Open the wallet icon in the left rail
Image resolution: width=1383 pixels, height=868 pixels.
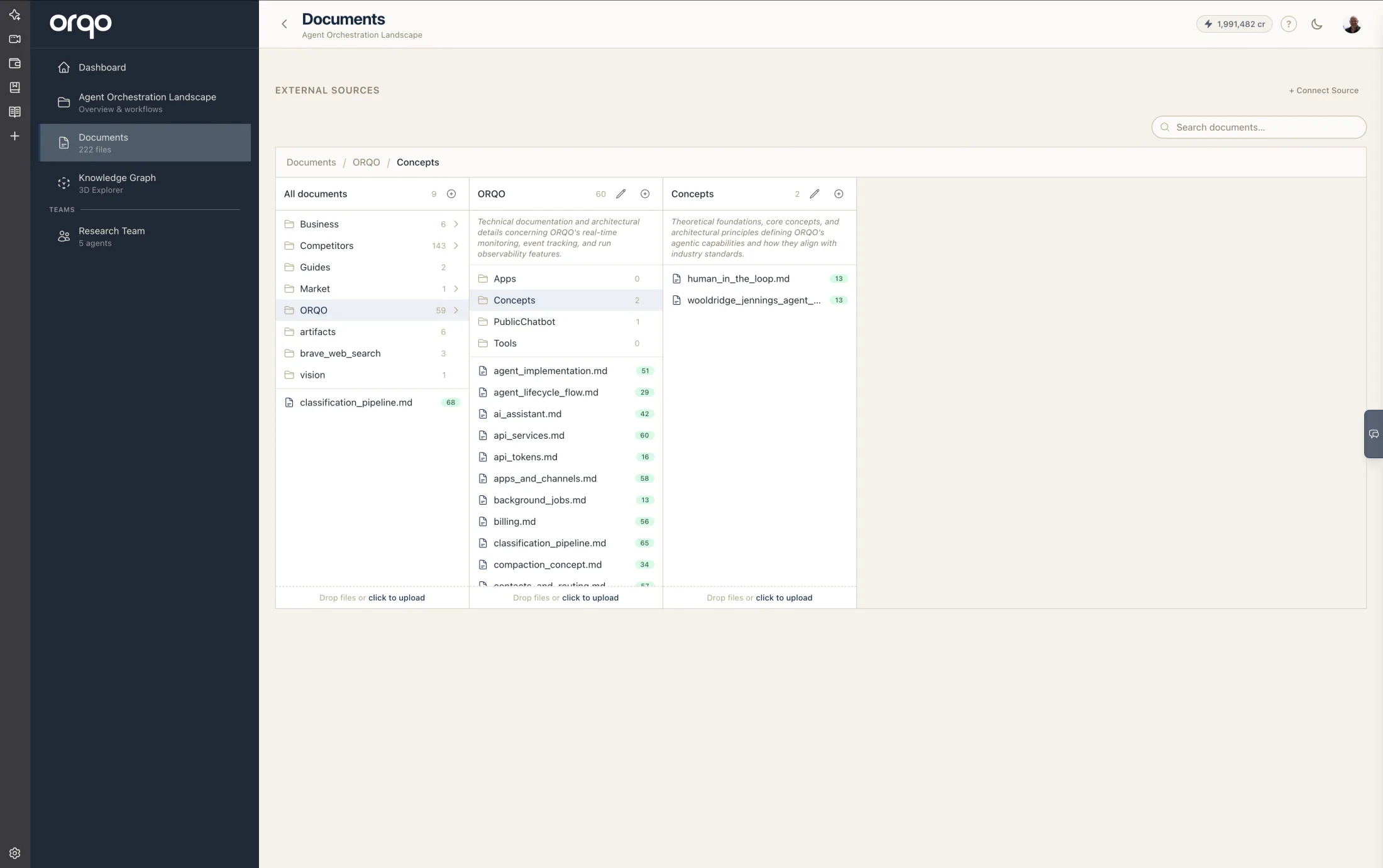point(15,63)
